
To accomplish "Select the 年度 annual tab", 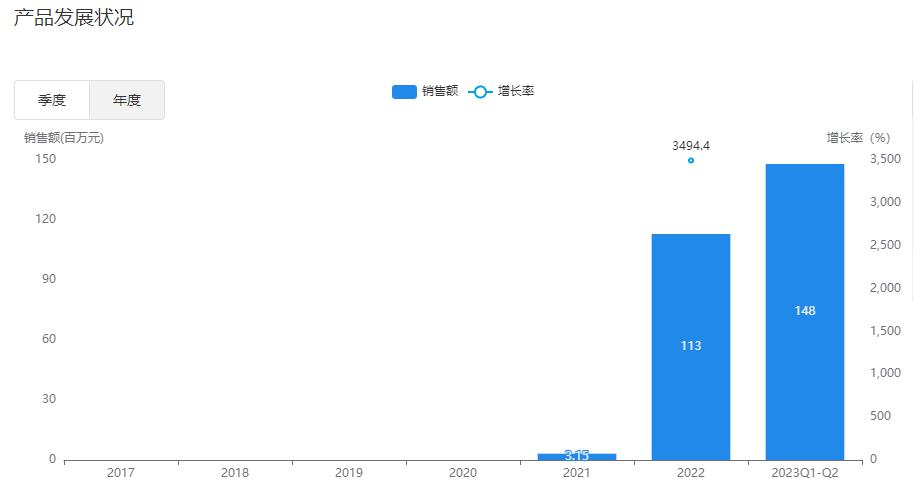I will click(x=127, y=100).
